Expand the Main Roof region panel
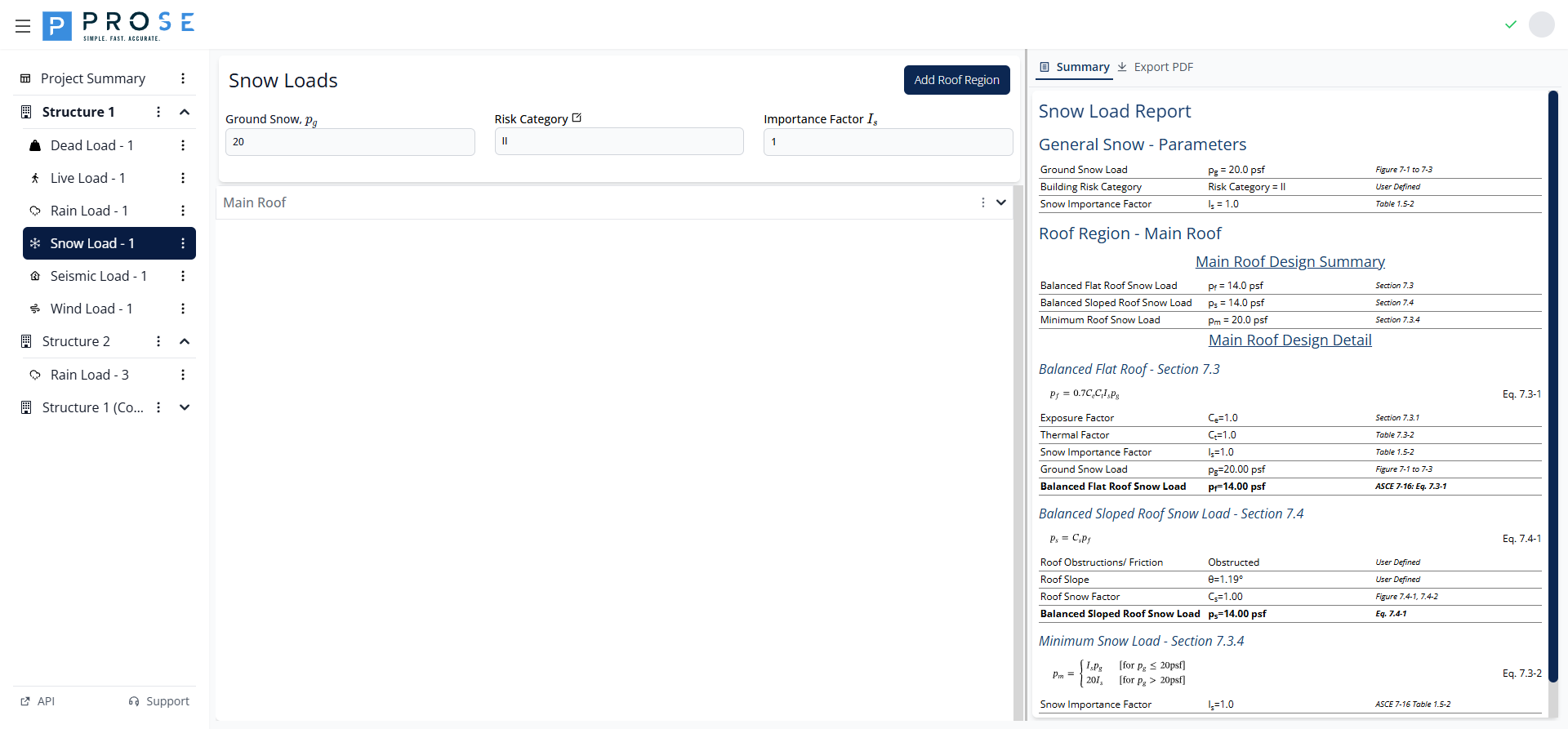Viewport: 1568px width, 729px height. click(1001, 202)
